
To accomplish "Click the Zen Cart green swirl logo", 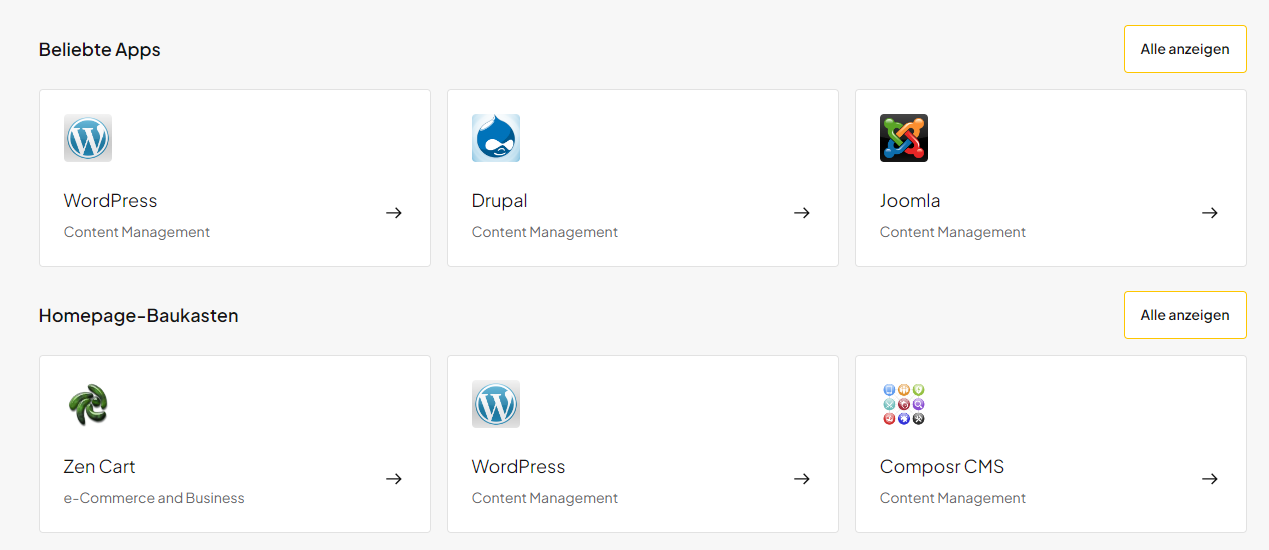I will [x=88, y=404].
